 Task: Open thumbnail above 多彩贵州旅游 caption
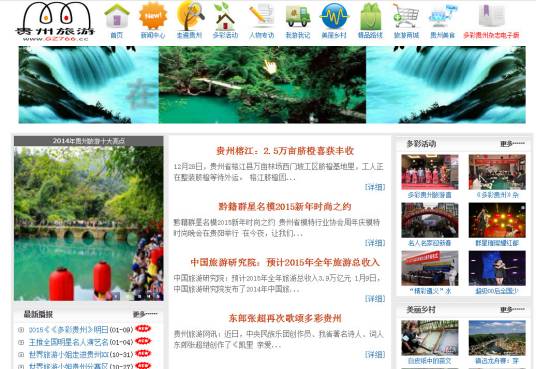tap(430, 172)
